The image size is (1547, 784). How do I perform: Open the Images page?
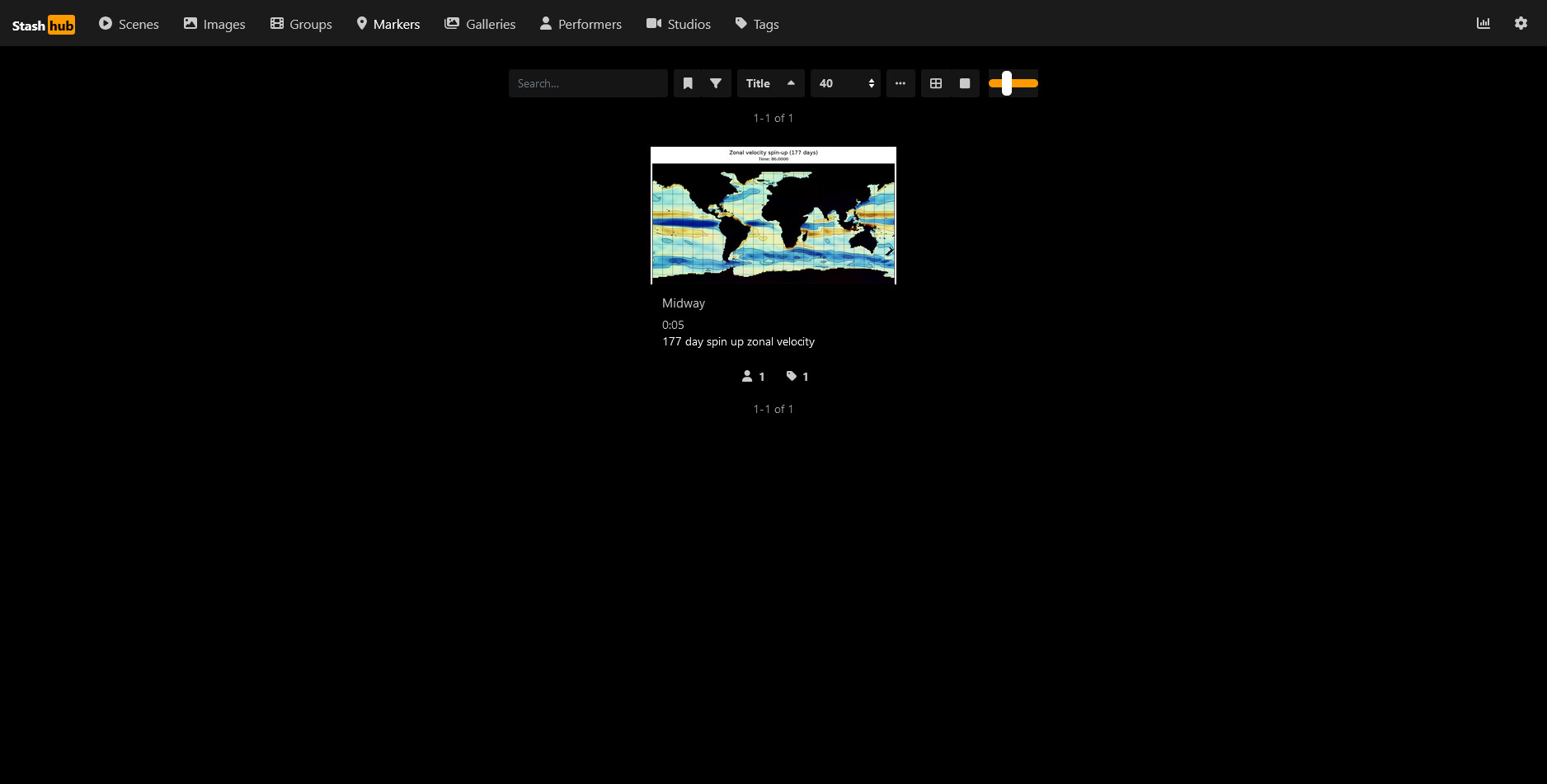tap(214, 24)
